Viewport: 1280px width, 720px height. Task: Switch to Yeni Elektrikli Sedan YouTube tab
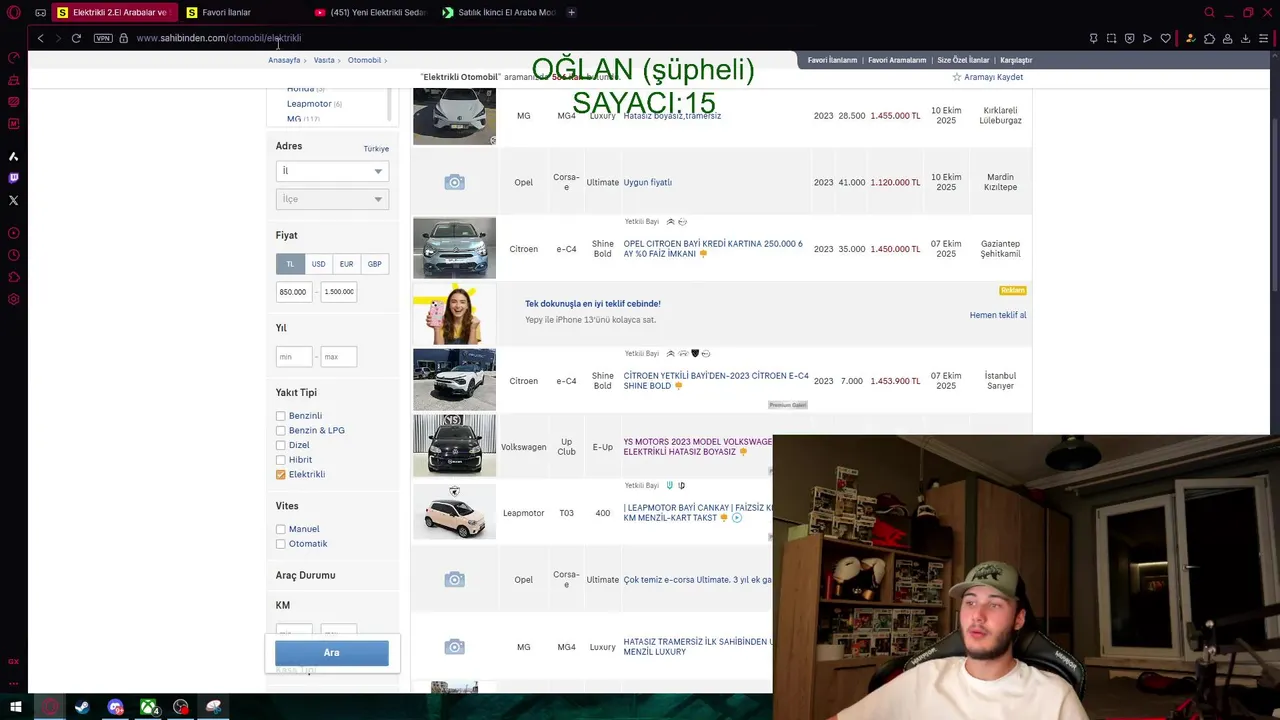point(370,12)
